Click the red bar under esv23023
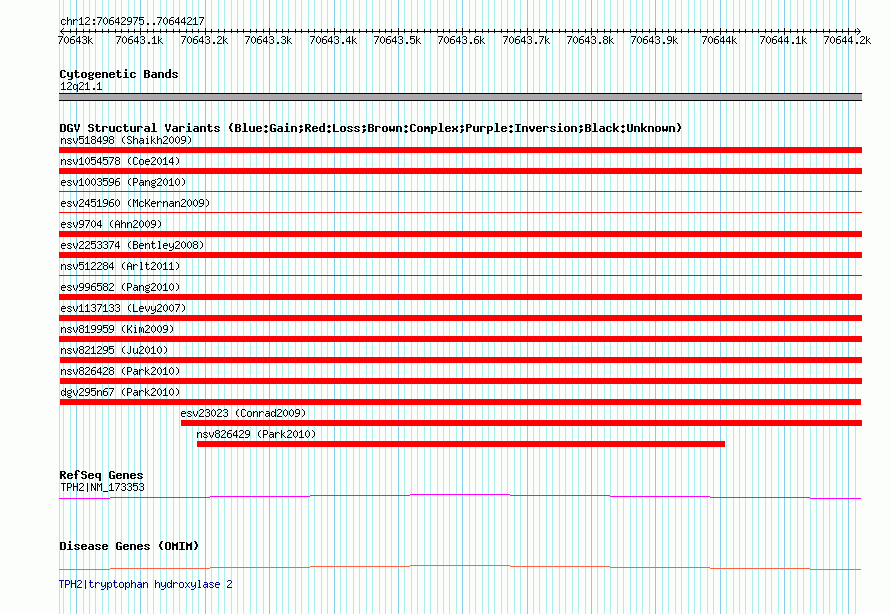The height and width of the screenshot is (614, 890). coord(521,423)
